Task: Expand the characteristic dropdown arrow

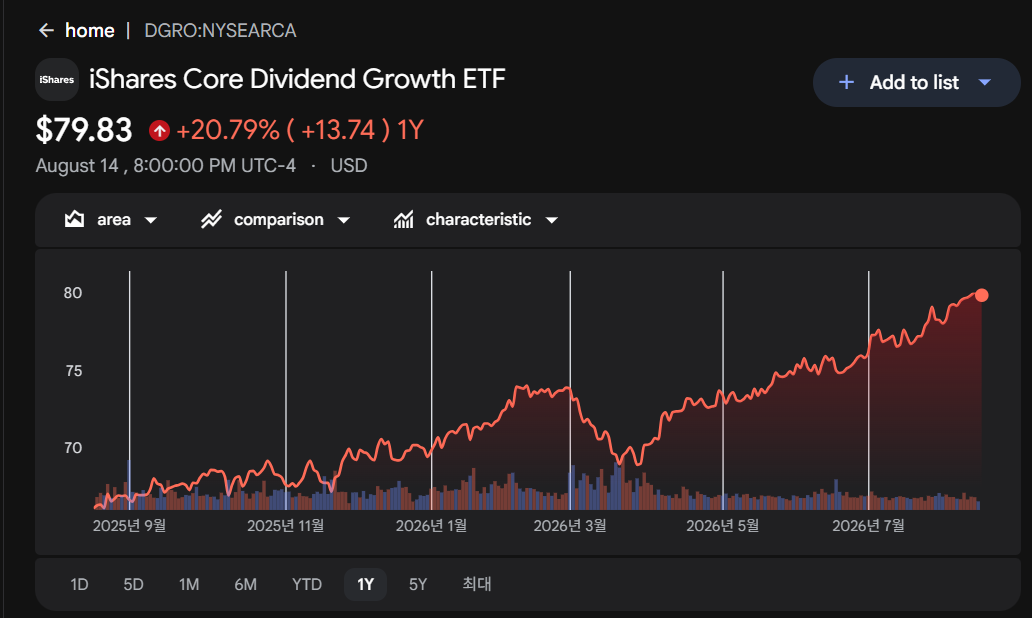Action: (552, 220)
